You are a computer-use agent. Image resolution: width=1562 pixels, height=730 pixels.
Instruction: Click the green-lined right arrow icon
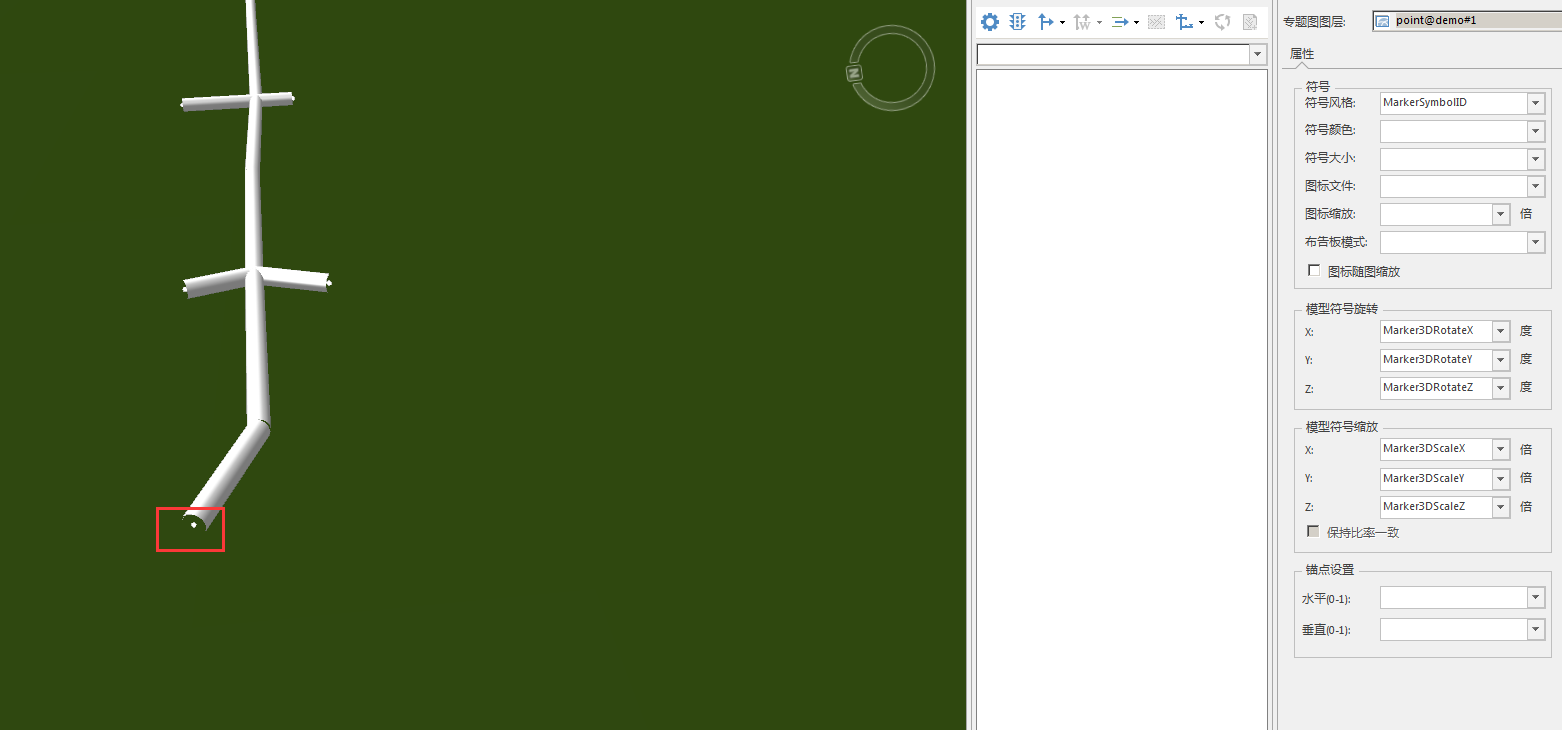point(1119,22)
